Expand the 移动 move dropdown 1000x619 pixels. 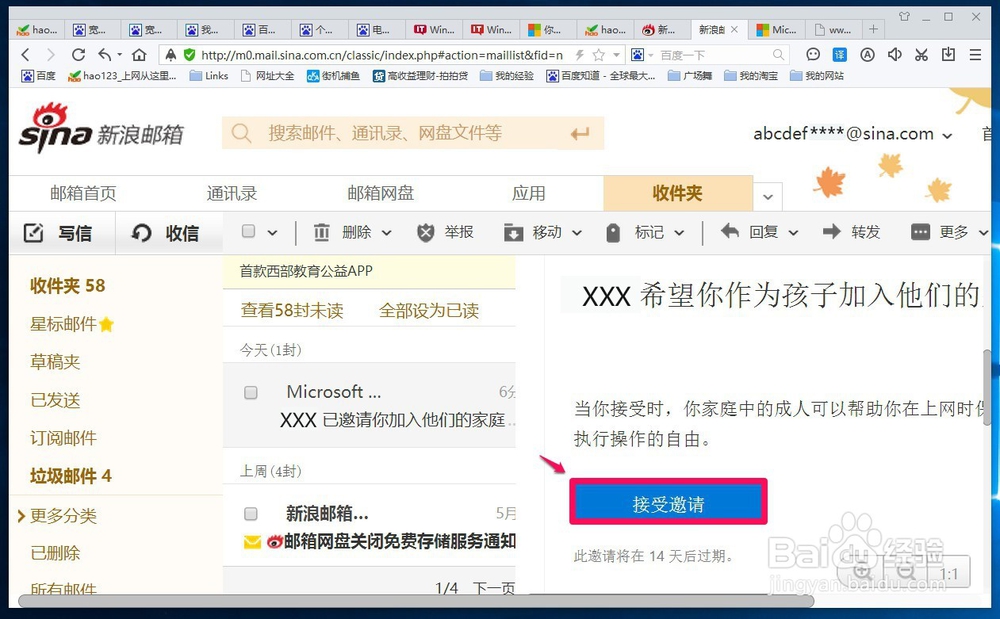[x=577, y=233]
